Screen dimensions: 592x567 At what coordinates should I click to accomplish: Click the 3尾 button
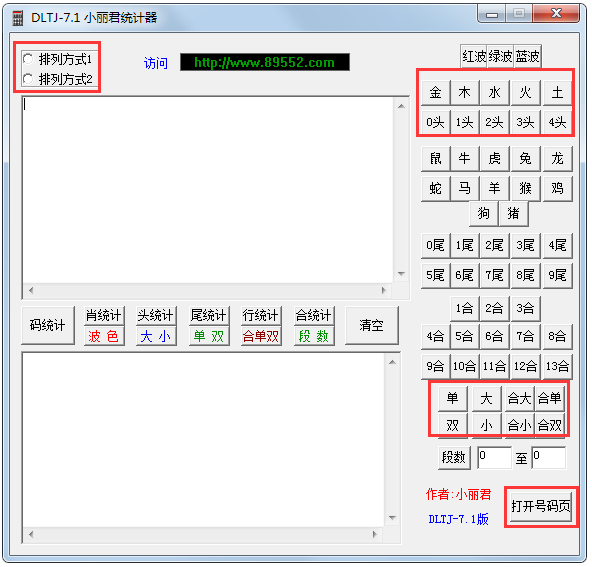pos(526,246)
